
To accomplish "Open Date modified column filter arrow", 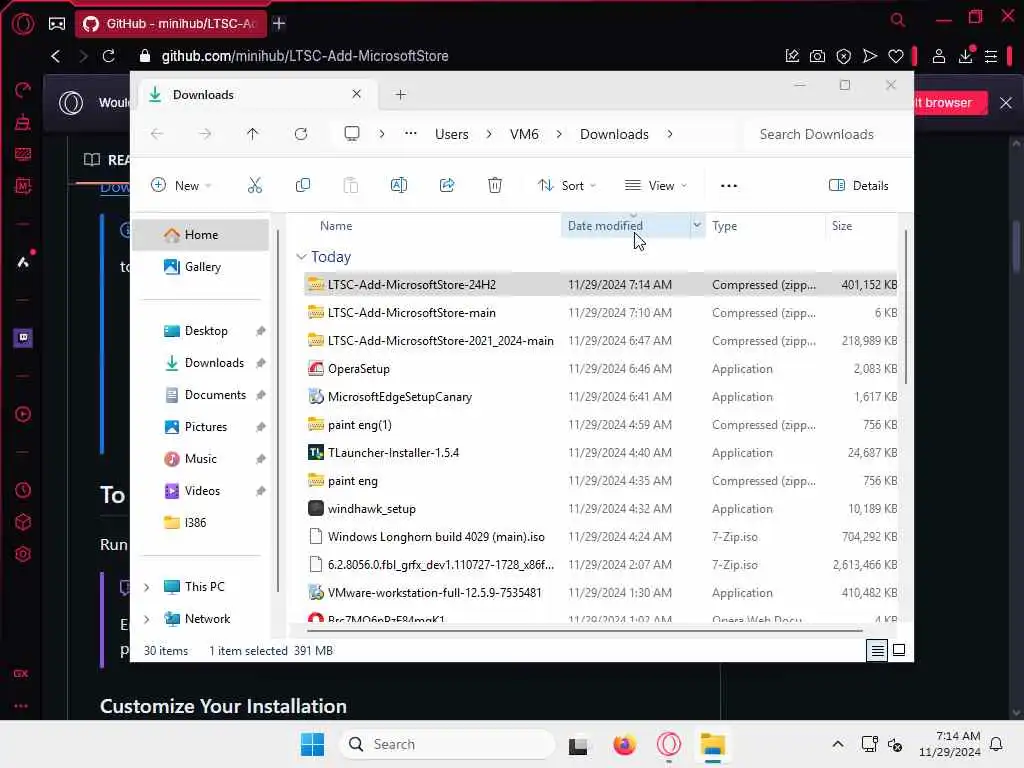I will 697,225.
